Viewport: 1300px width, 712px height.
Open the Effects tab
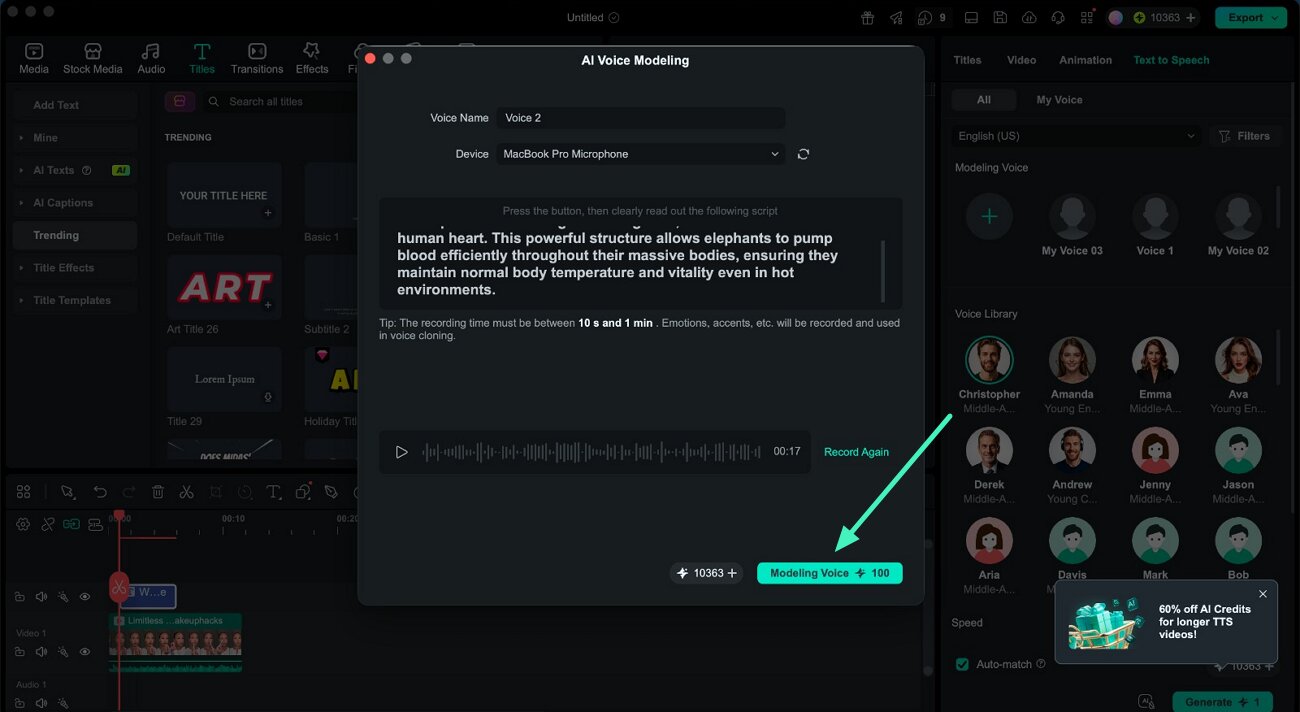[312, 58]
